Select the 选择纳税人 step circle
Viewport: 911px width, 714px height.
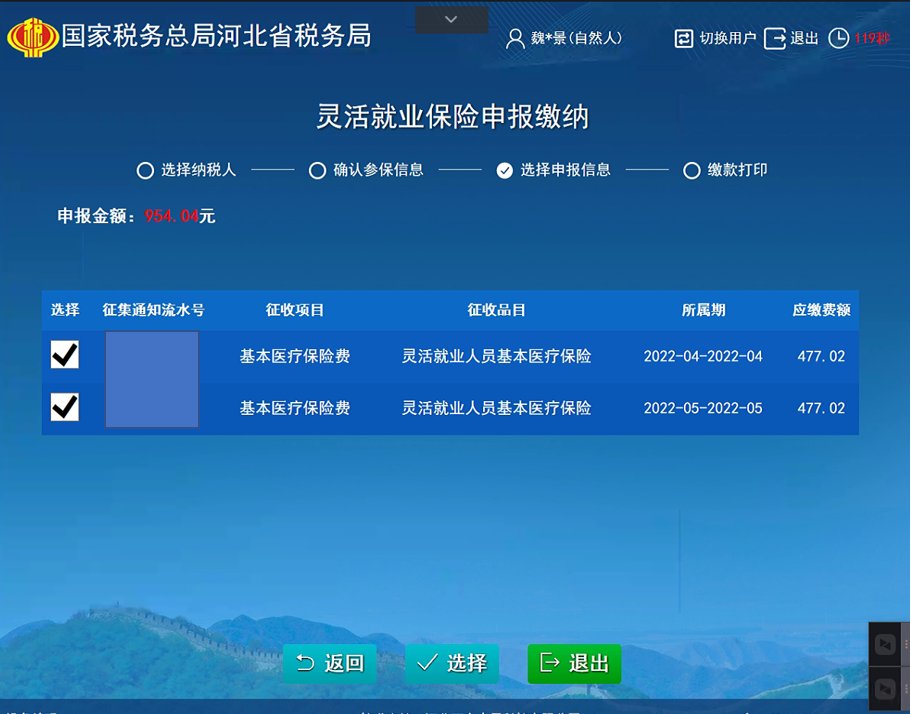coord(145,171)
